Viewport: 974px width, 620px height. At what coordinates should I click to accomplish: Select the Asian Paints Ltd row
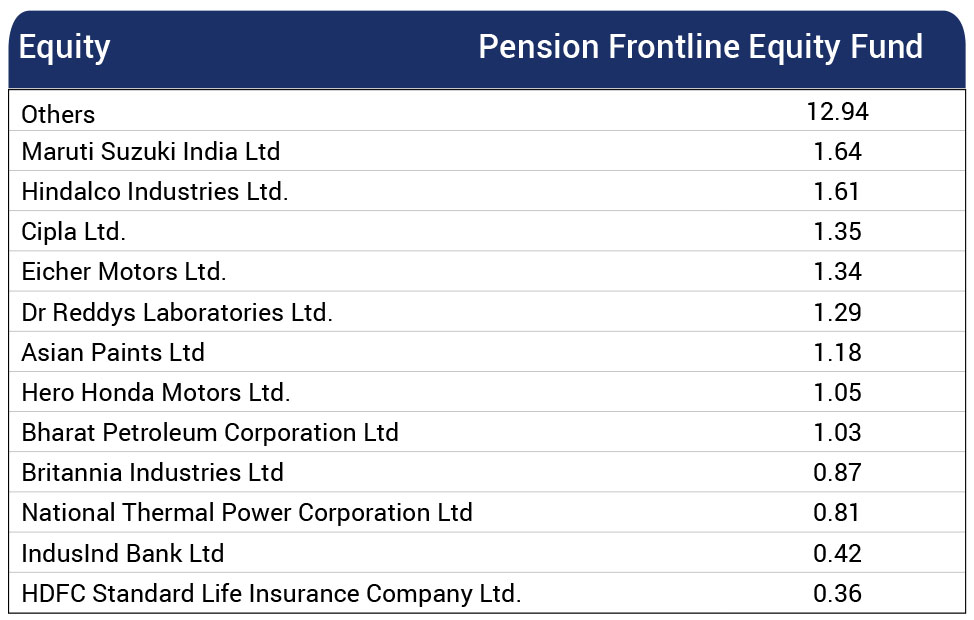click(487, 352)
